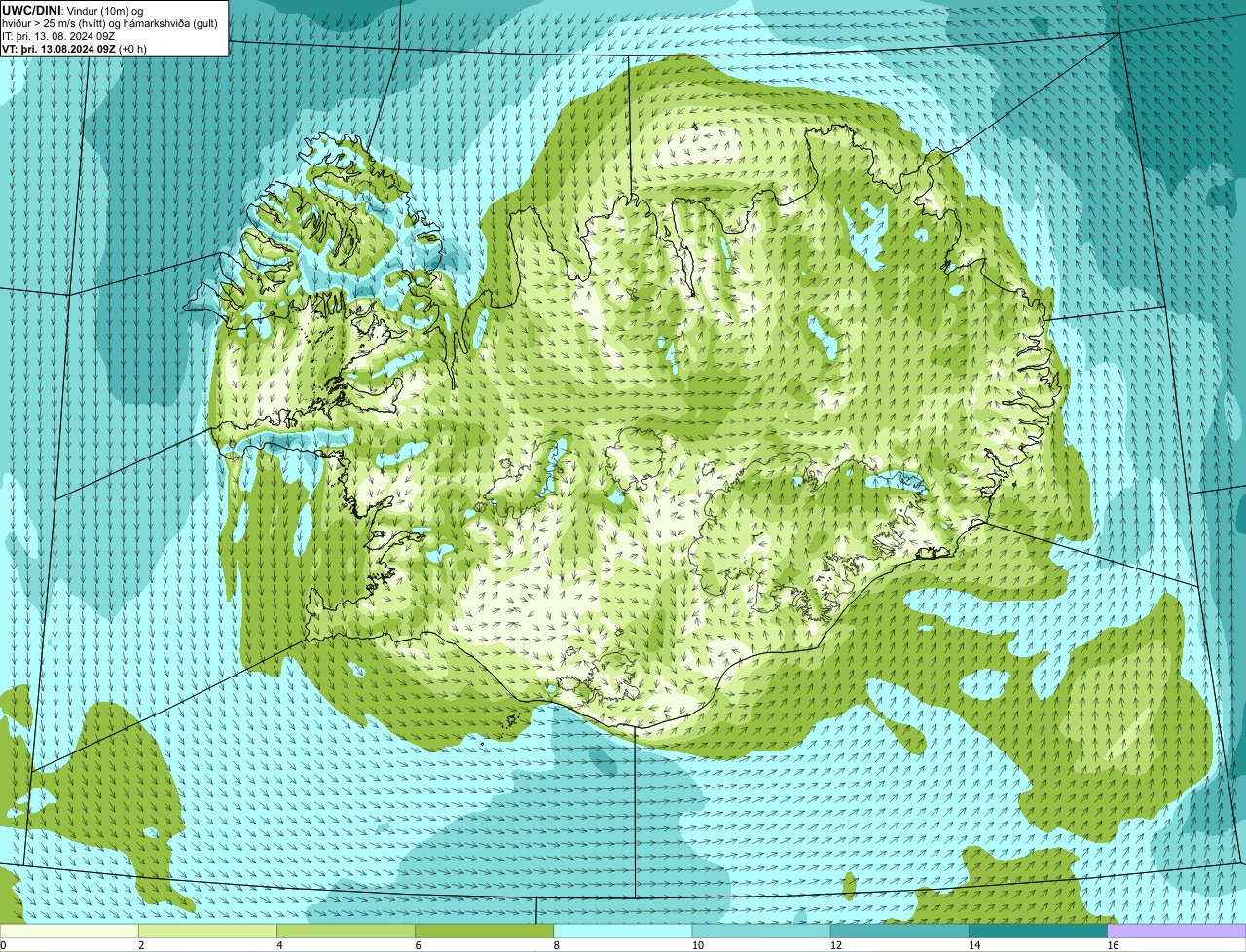Click the legend tick label '10'

coord(697,945)
